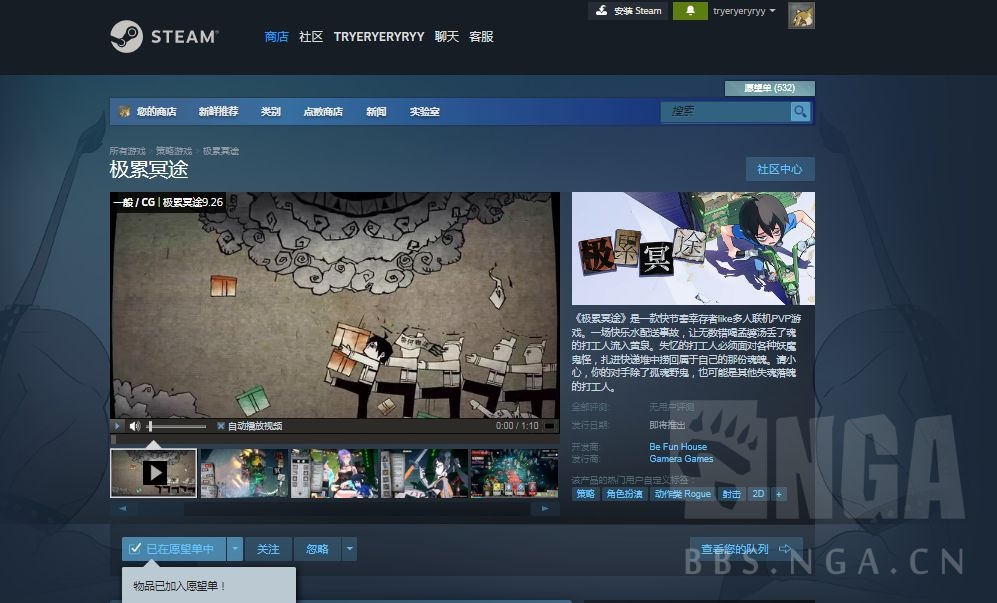Click the 策略 tag
The image size is (997, 603).
(586, 494)
